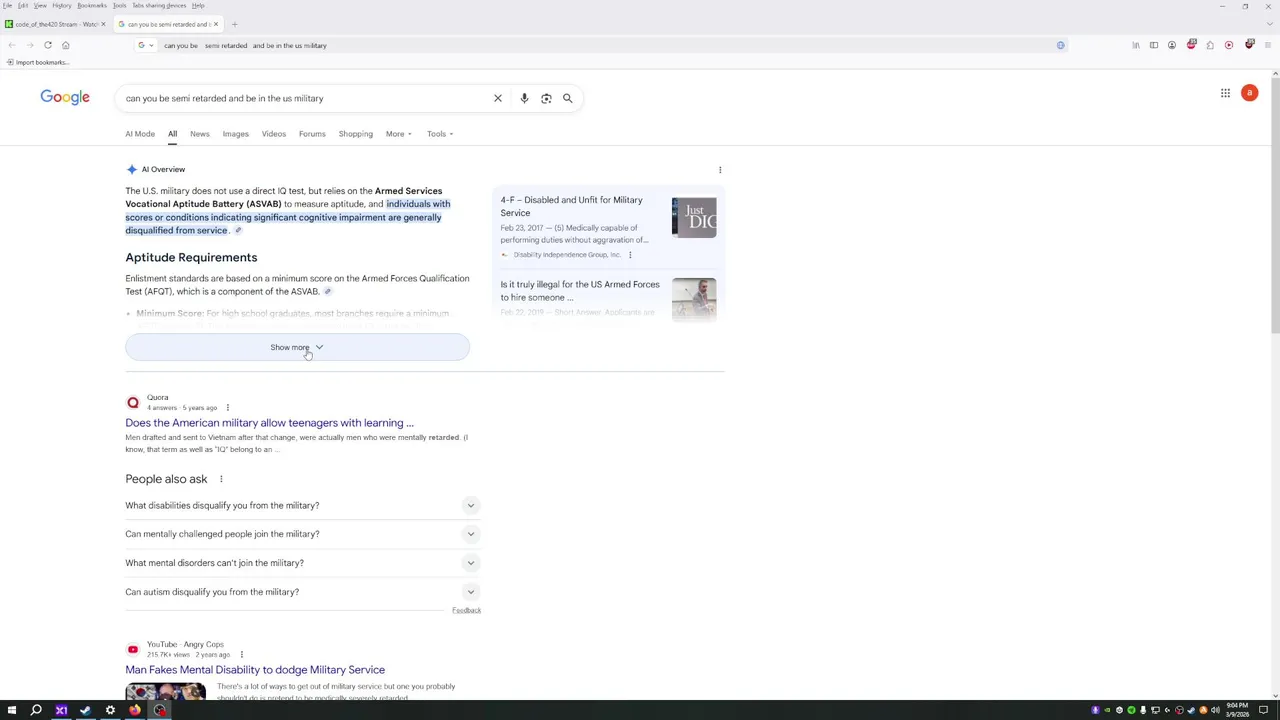The image size is (1280, 720).
Task: Open browser library icon in toolbar
Action: click(1135, 45)
